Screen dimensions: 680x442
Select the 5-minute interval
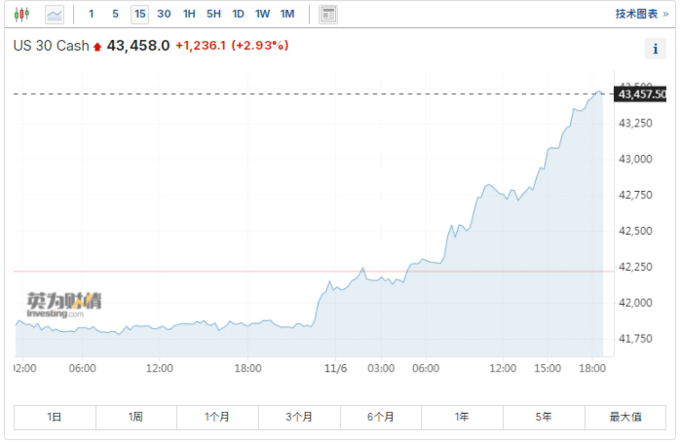[115, 15]
